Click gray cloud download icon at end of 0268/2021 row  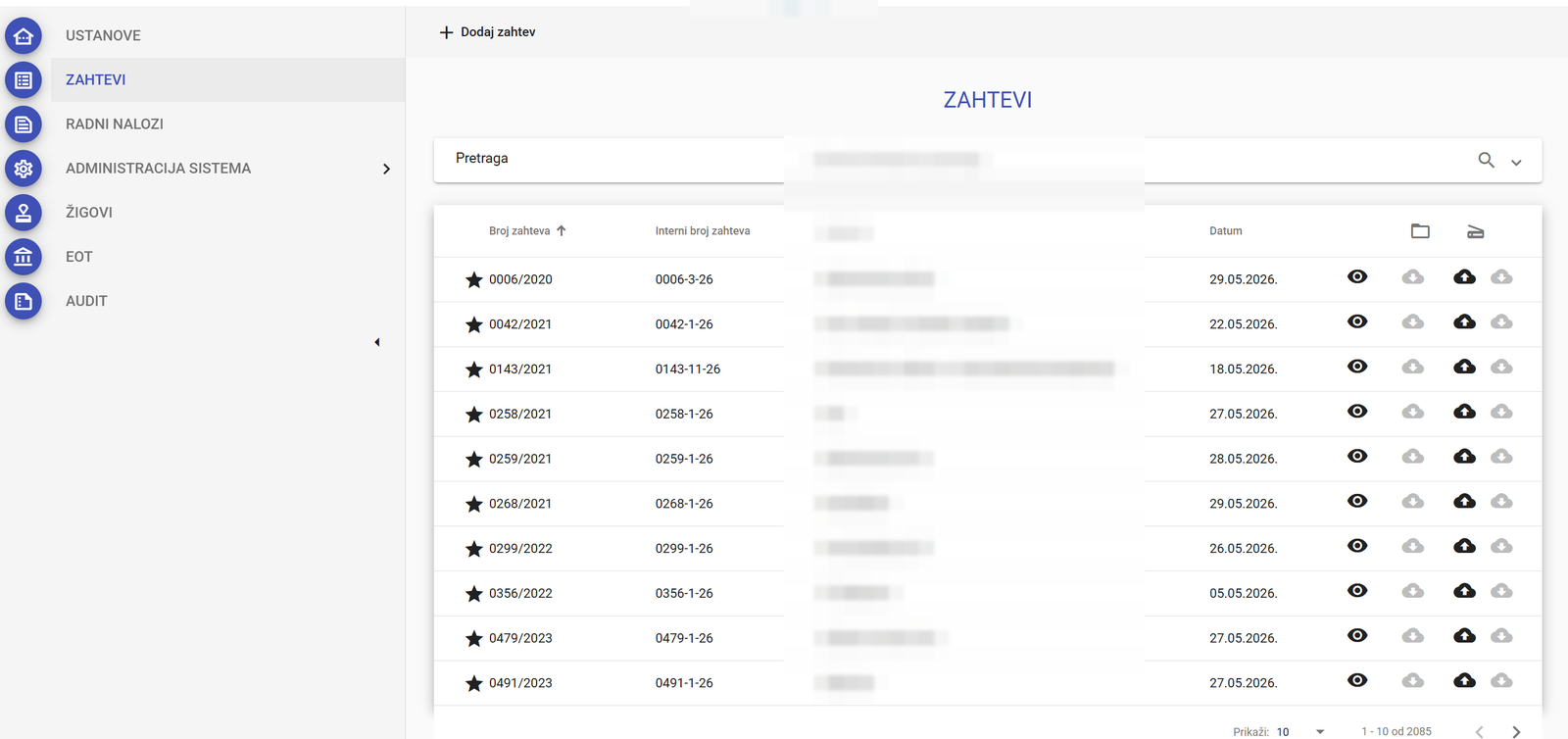(x=1501, y=501)
